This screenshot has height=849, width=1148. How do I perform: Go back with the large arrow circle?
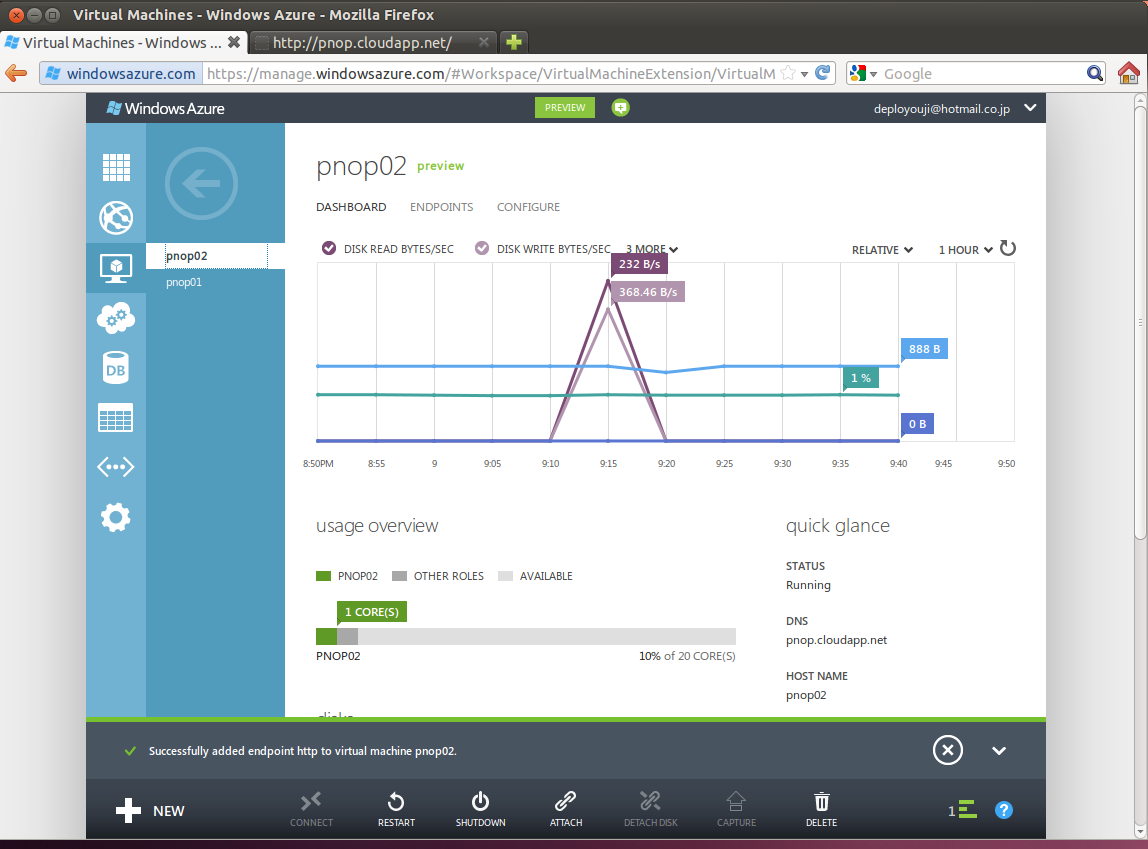(201, 184)
